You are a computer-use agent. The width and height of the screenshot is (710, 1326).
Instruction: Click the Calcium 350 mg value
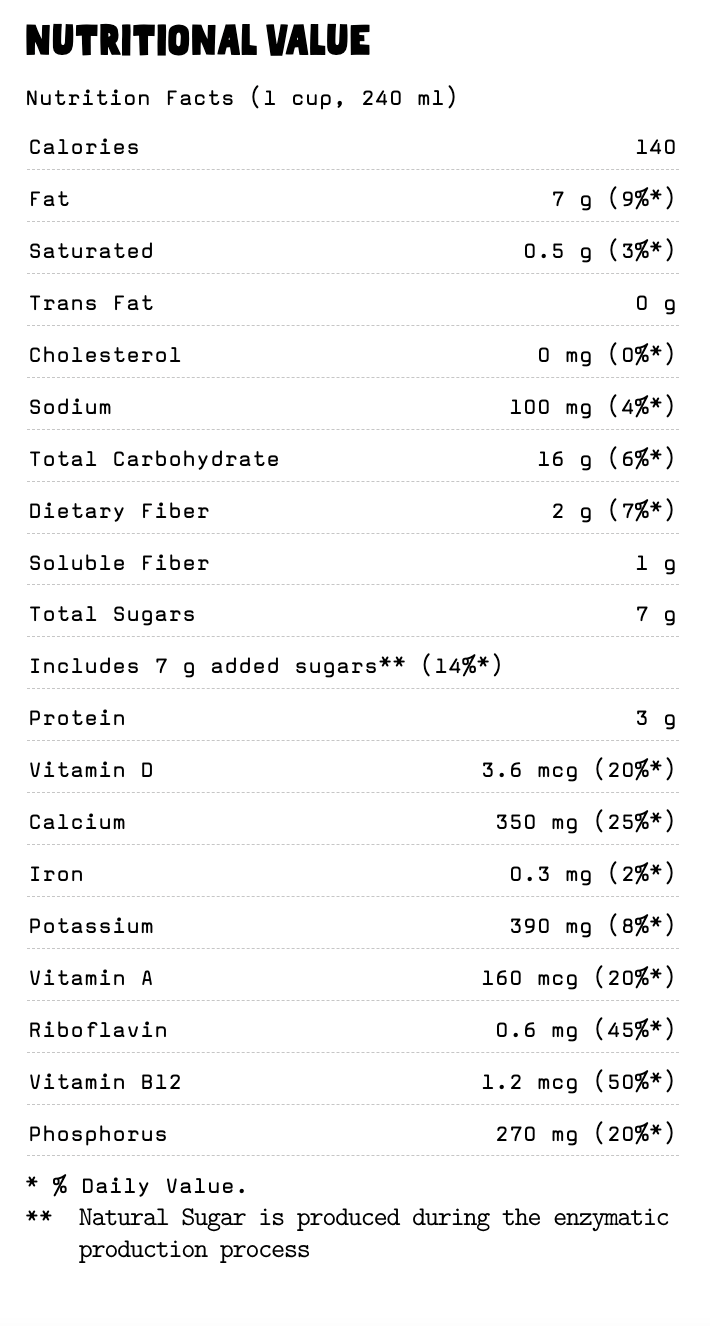[x=585, y=823]
